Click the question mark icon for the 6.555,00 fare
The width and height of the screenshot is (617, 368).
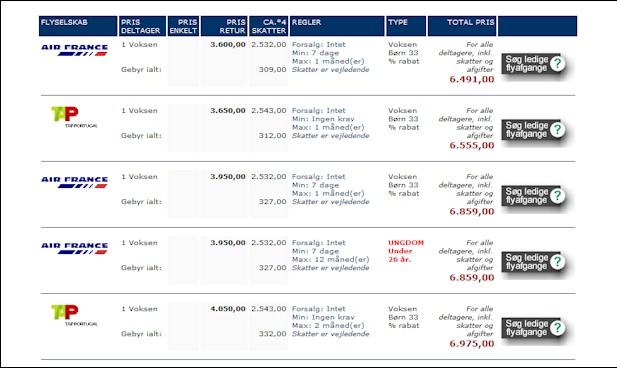click(558, 129)
